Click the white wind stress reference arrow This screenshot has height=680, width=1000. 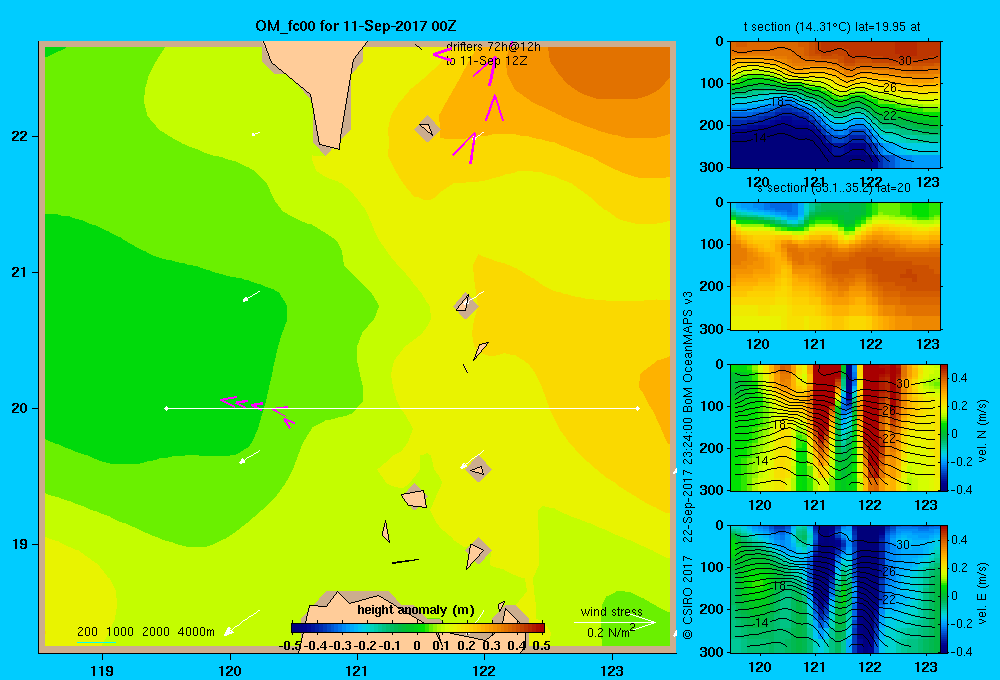click(615, 622)
